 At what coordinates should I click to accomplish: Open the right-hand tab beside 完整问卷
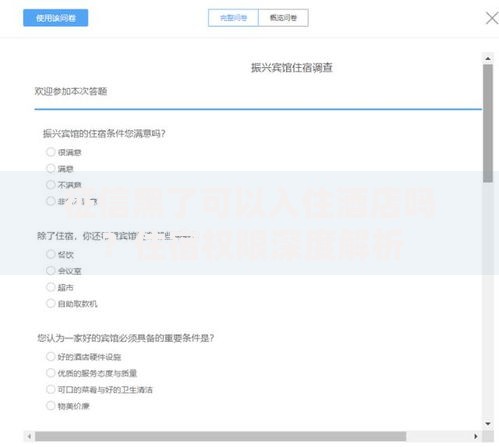[283, 18]
